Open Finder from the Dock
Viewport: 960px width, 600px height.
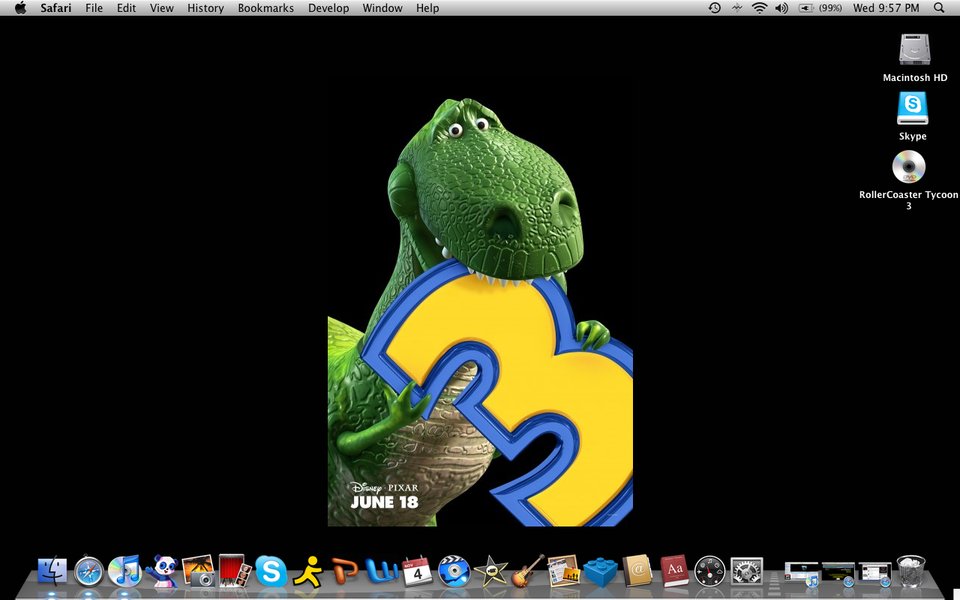(52, 571)
